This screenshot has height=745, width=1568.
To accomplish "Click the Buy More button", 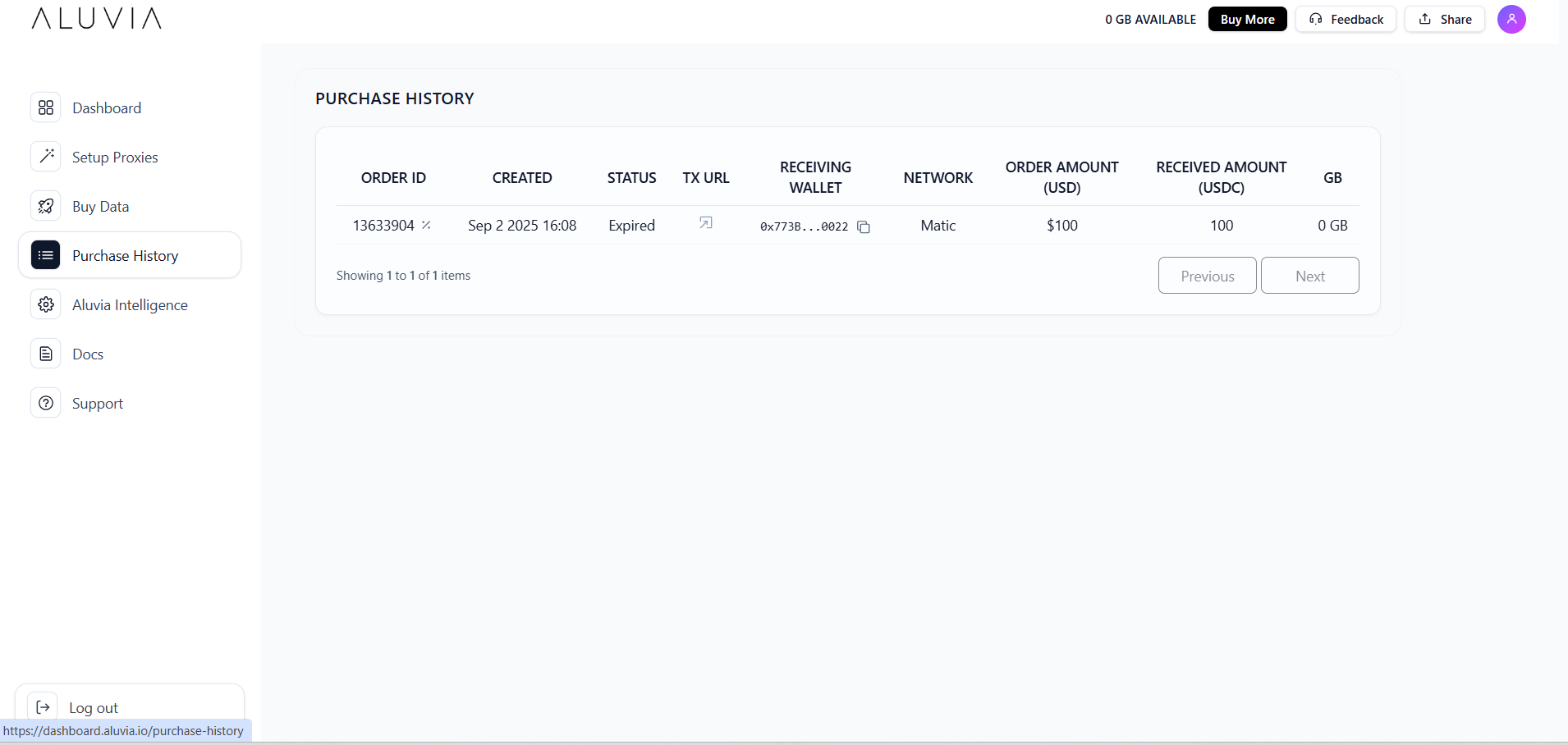I will click(x=1246, y=19).
